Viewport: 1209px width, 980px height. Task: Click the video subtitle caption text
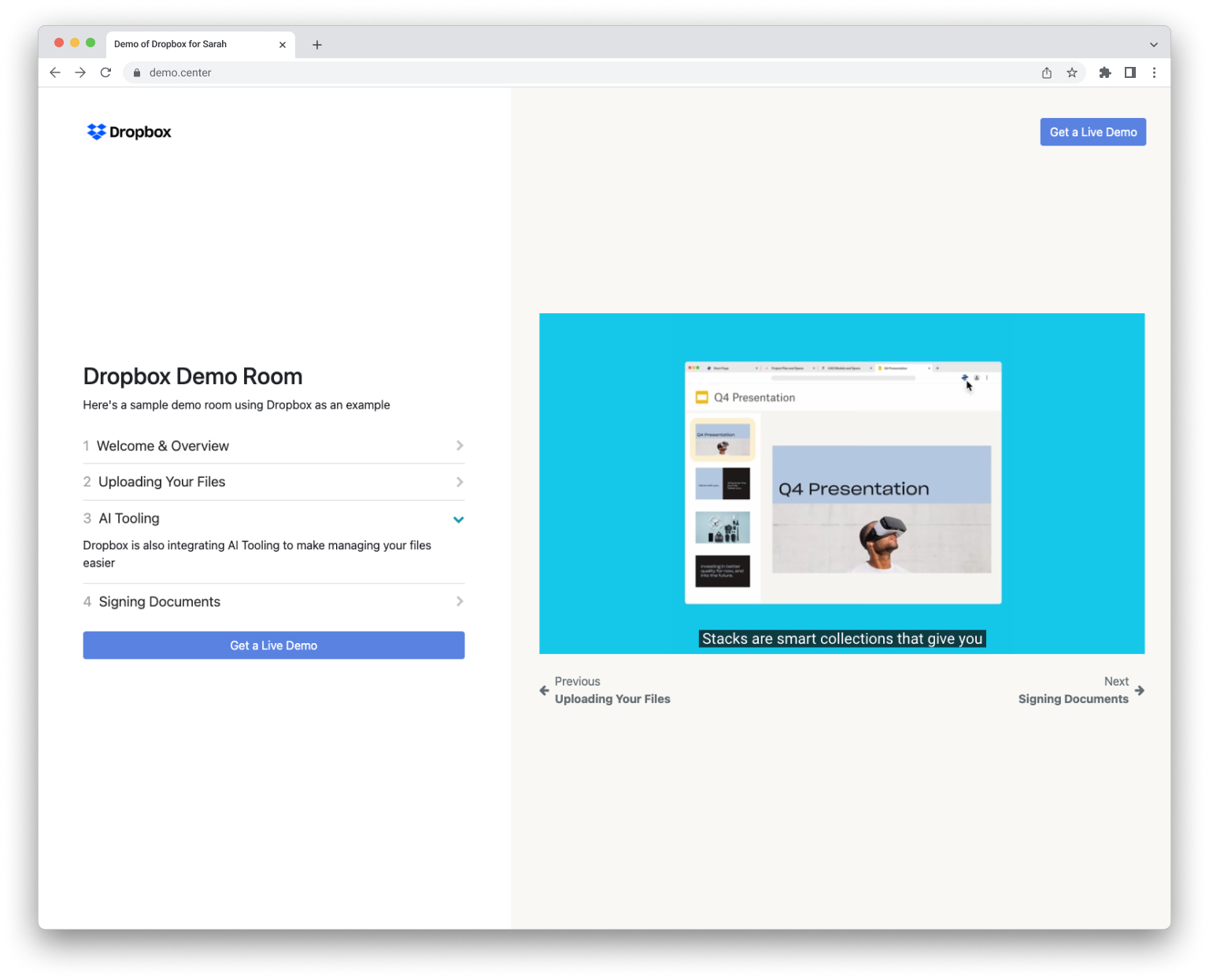pyautogui.click(x=842, y=638)
